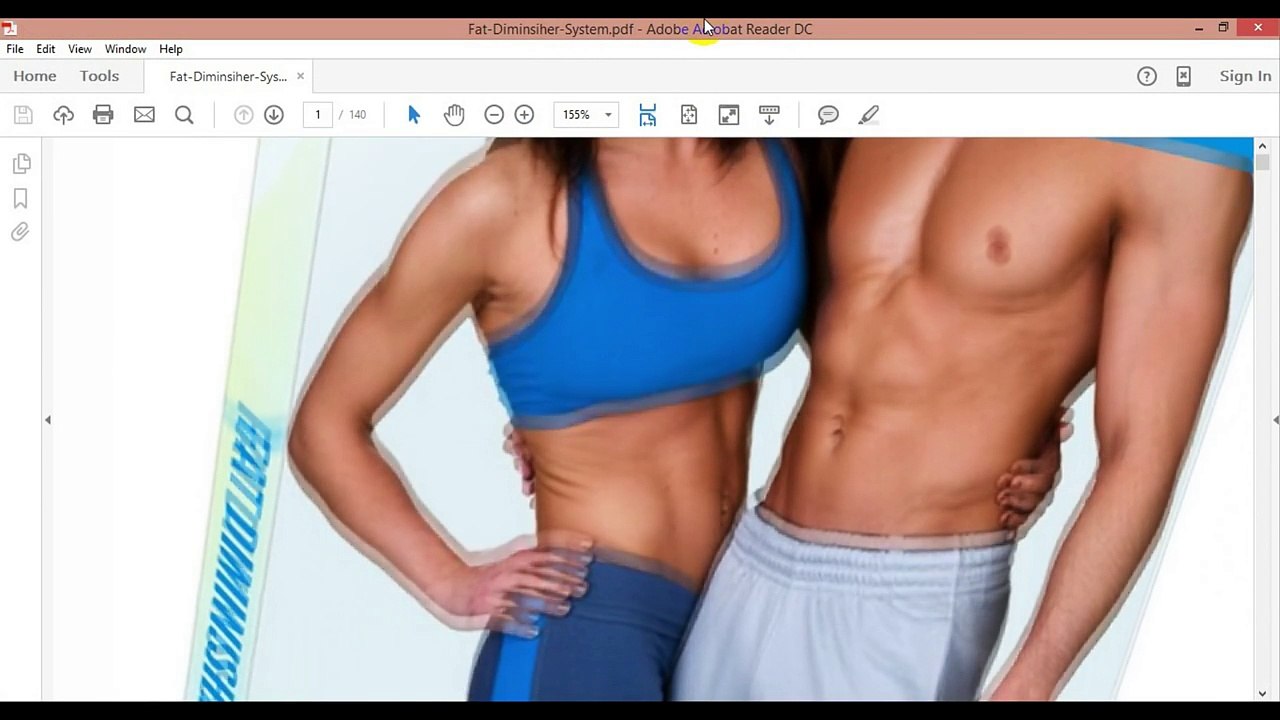Open the Help question mark icon

1147,76
